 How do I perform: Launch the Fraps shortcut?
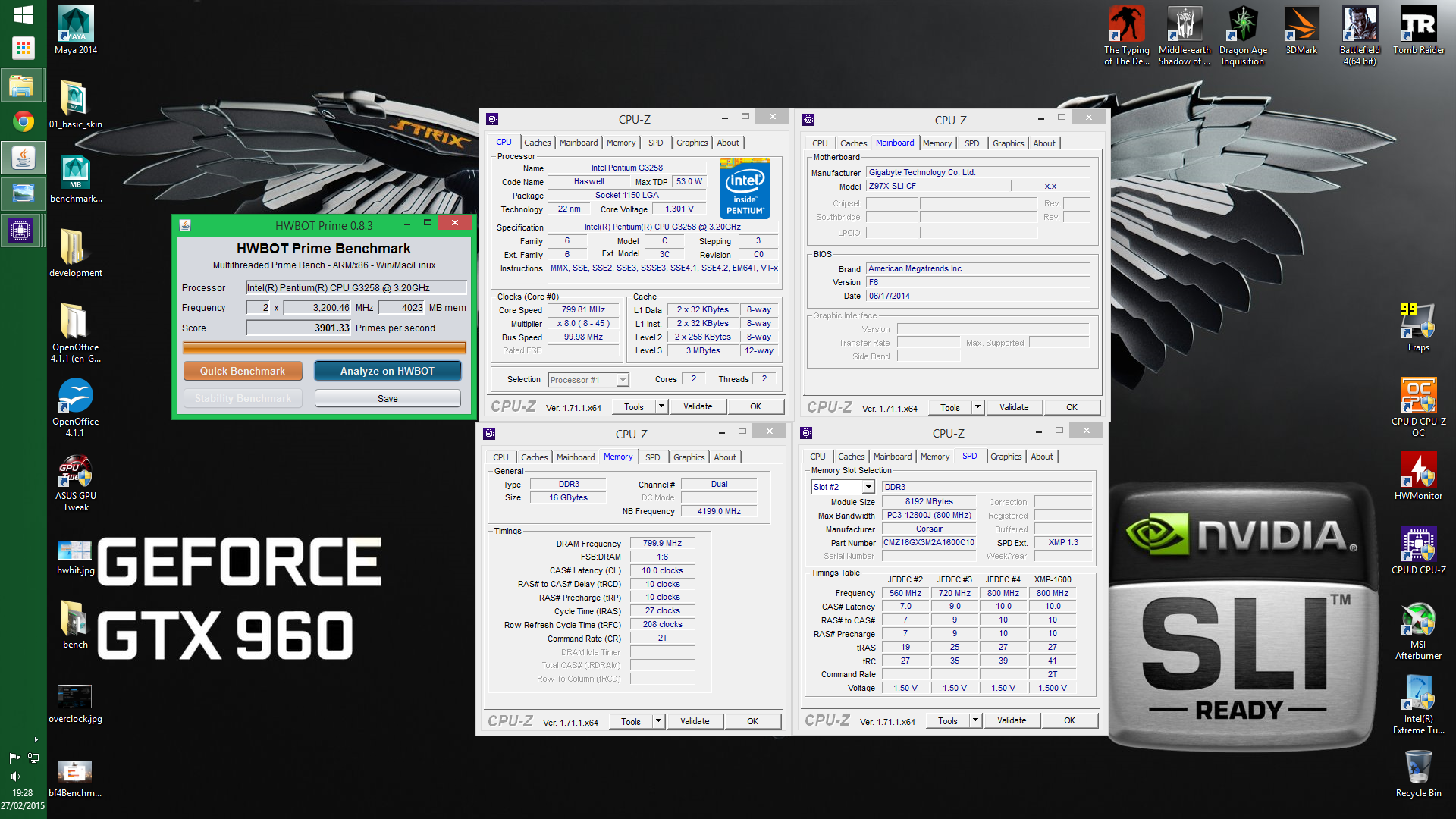click(x=1418, y=328)
